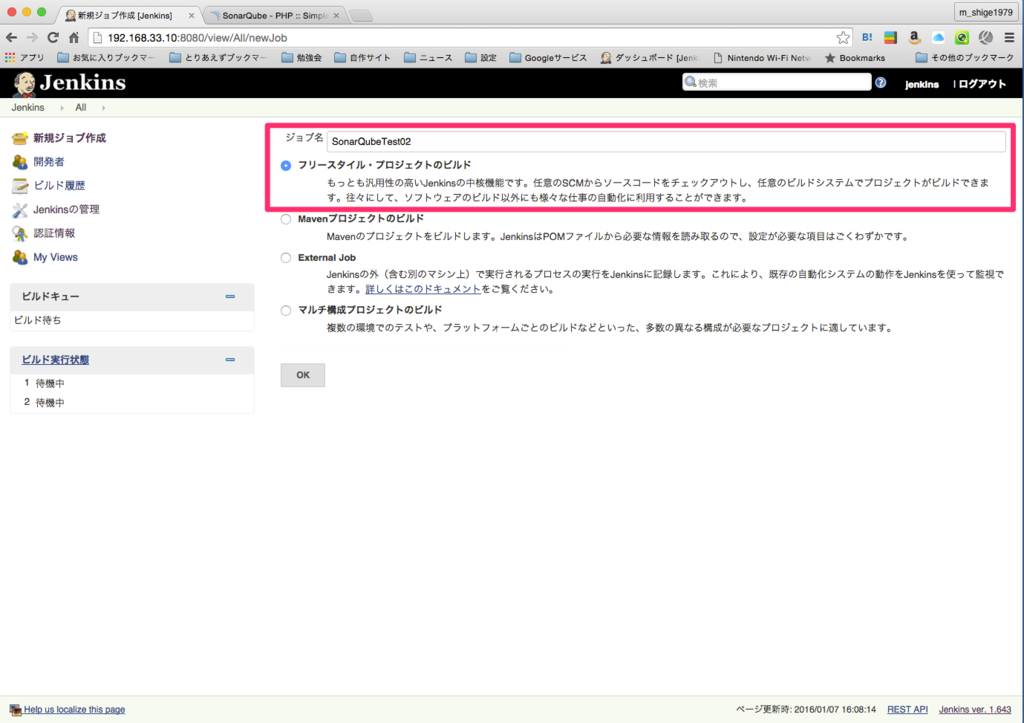Click the ビルド実行状態 heading link

point(56,360)
